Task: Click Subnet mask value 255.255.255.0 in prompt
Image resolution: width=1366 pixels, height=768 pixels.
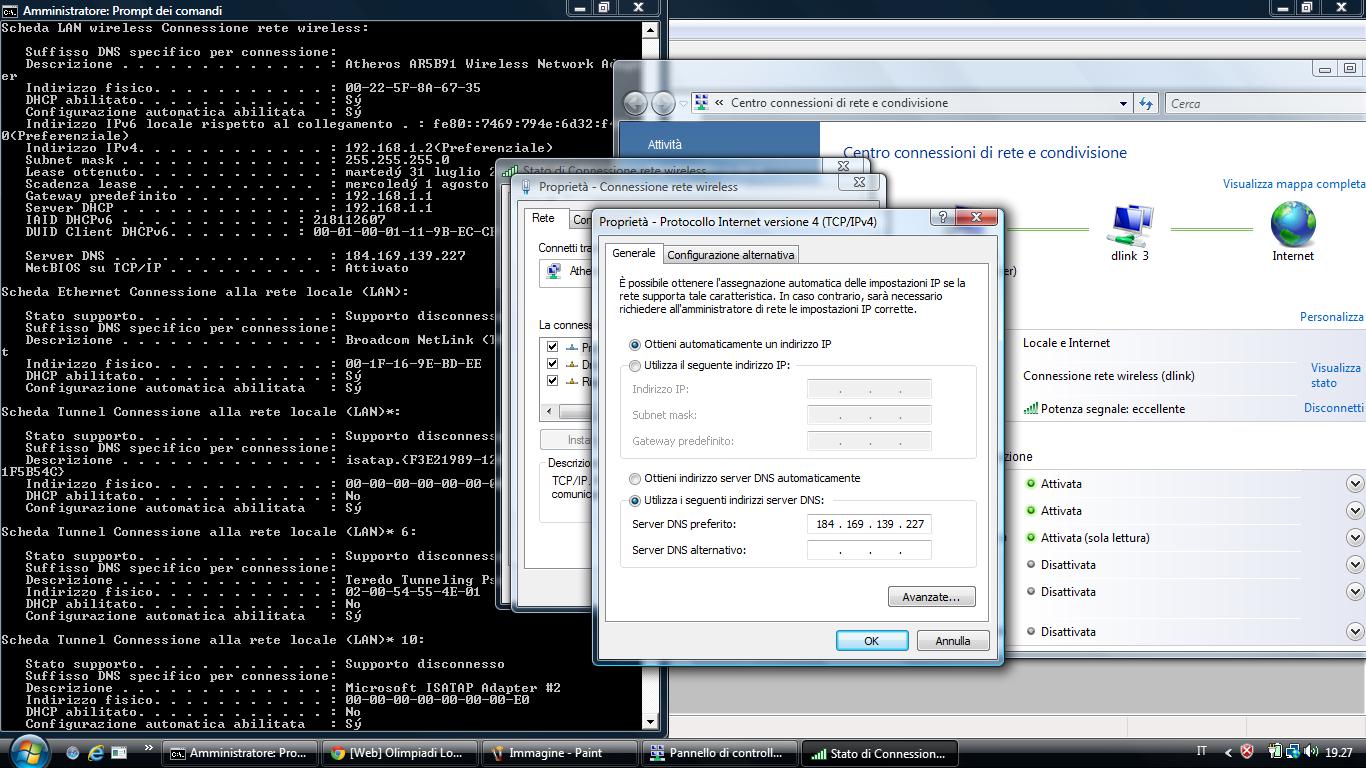Action: [x=397, y=160]
